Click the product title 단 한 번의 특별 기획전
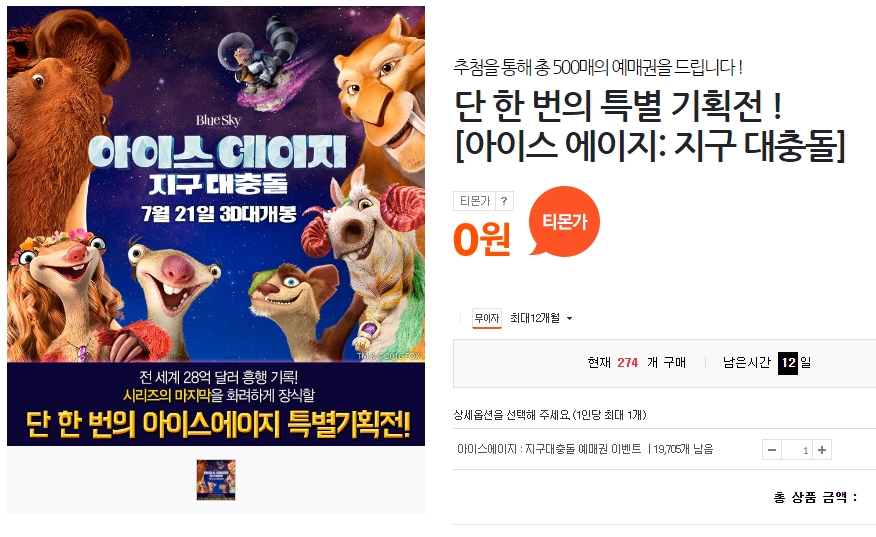The image size is (876, 537). coord(617,107)
